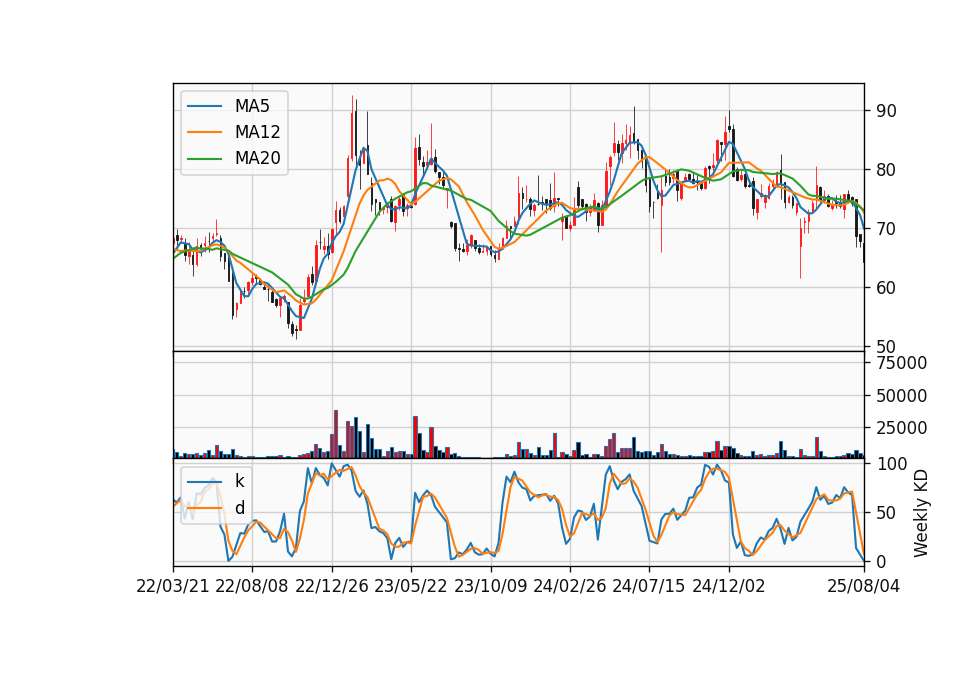Image resolution: width=960 pixels, height=690 pixels.
Task: Click the 24/02/26 date tick label
Action: (x=570, y=587)
